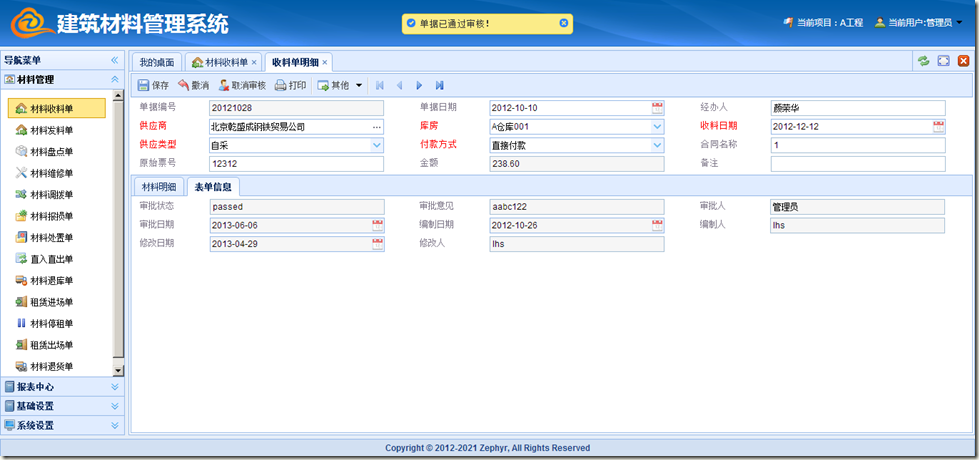
Task: Switch to the 材料明细 sub-tab
Action: [x=159, y=187]
